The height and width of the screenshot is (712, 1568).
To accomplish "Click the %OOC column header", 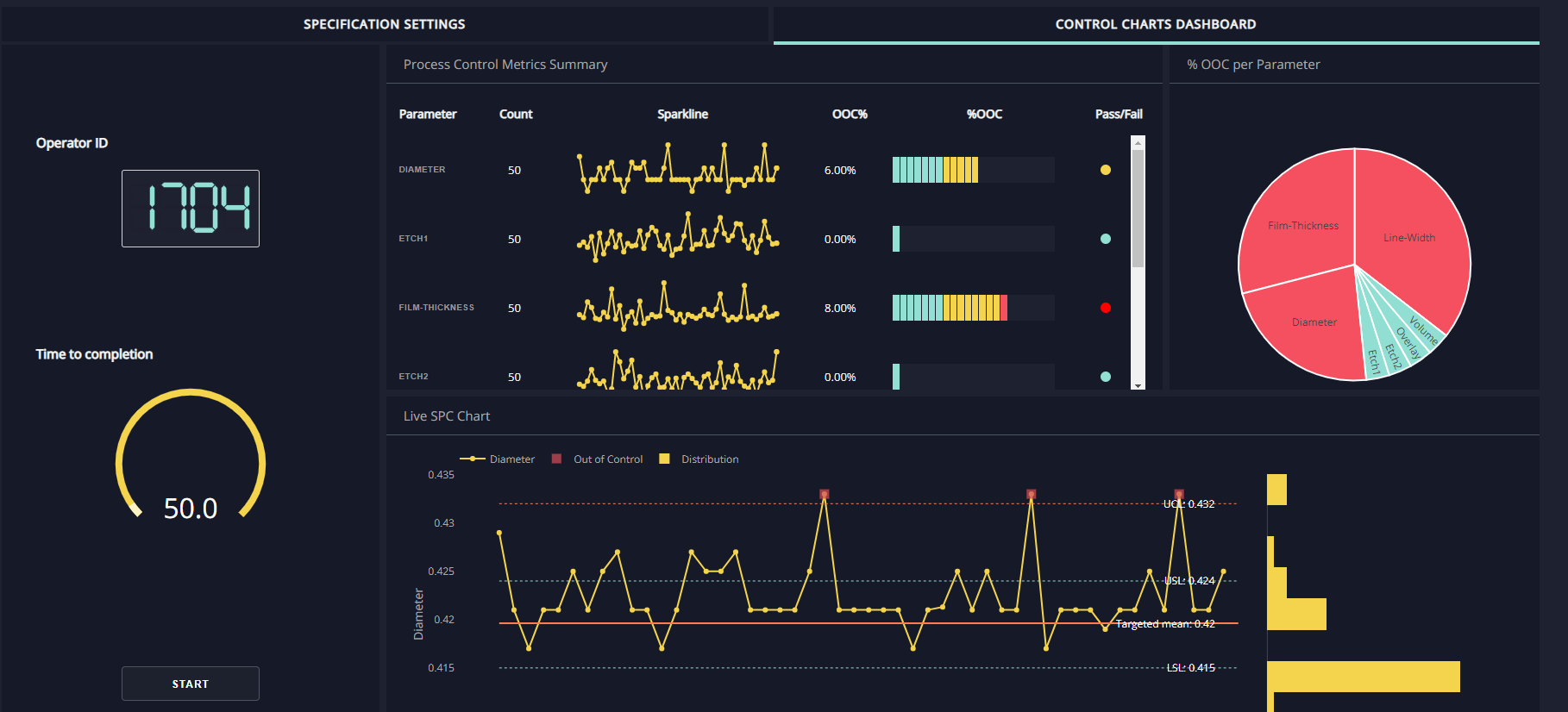I will click(x=984, y=114).
